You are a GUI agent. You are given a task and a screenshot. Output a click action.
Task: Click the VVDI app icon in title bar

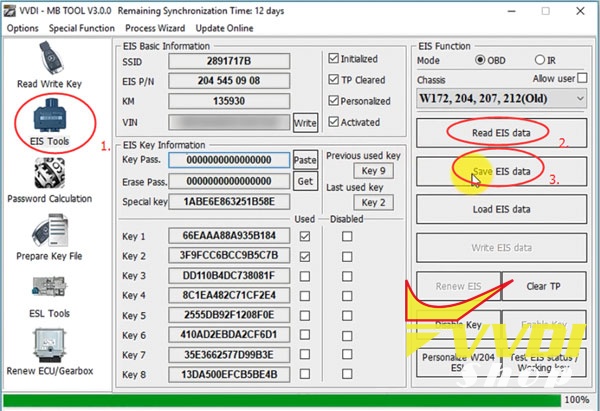click(9, 11)
